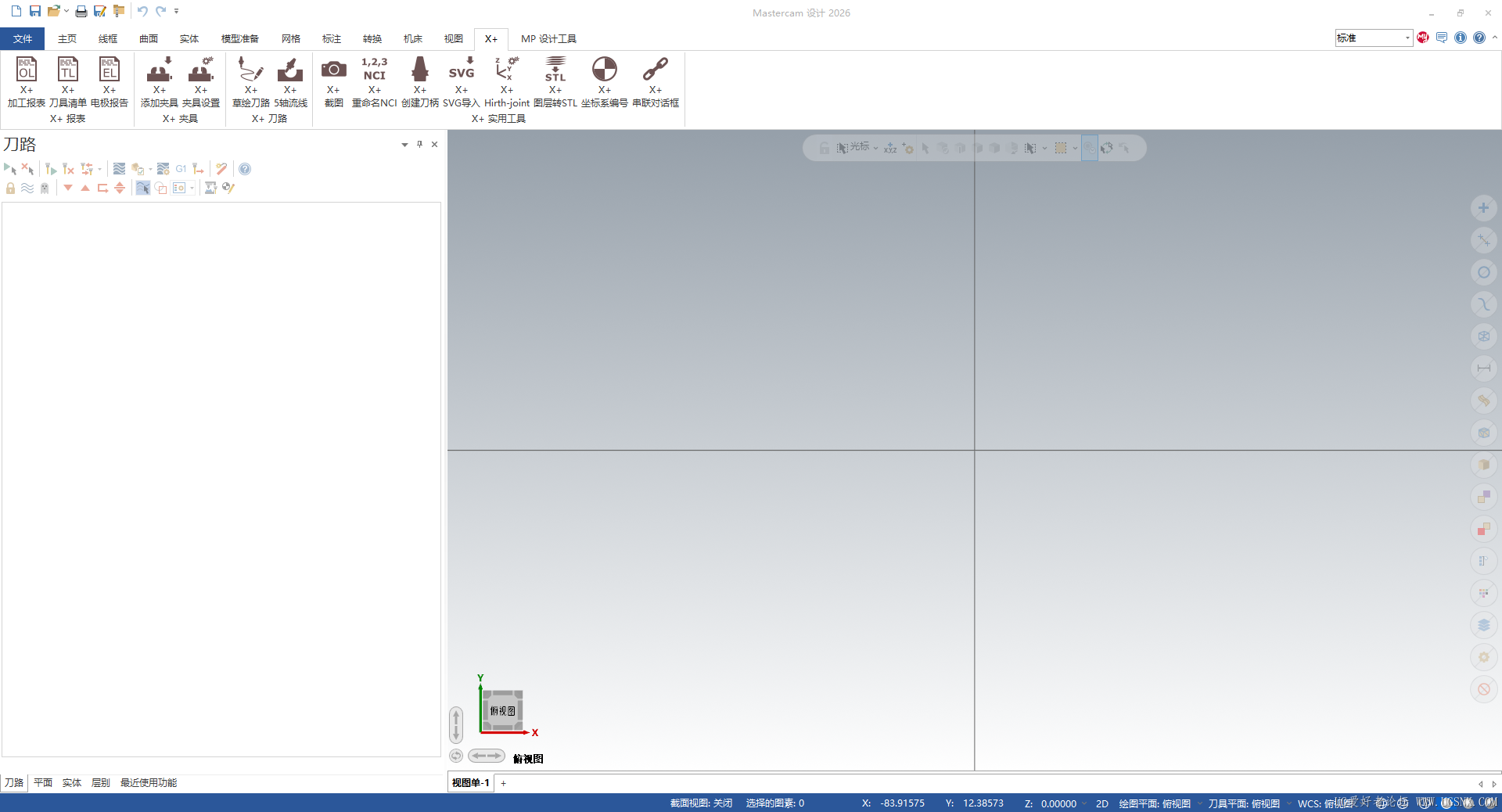Start the X+ SVG导入 import tool

462,81
